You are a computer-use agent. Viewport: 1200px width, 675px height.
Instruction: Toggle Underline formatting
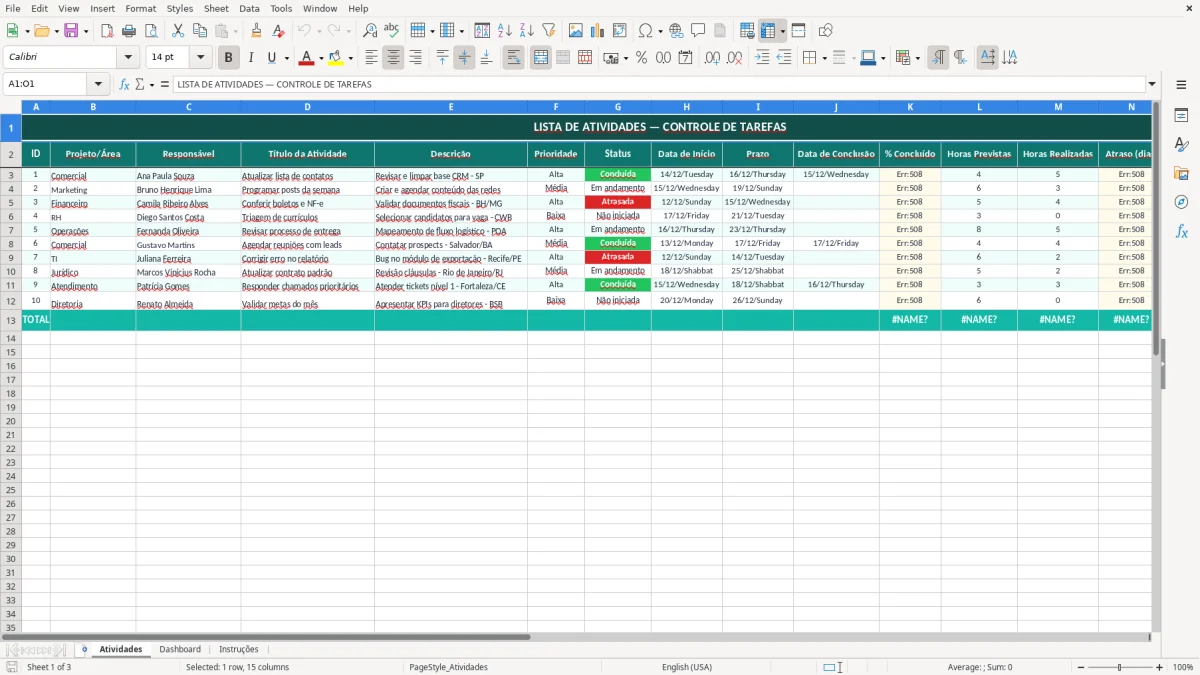coord(271,58)
